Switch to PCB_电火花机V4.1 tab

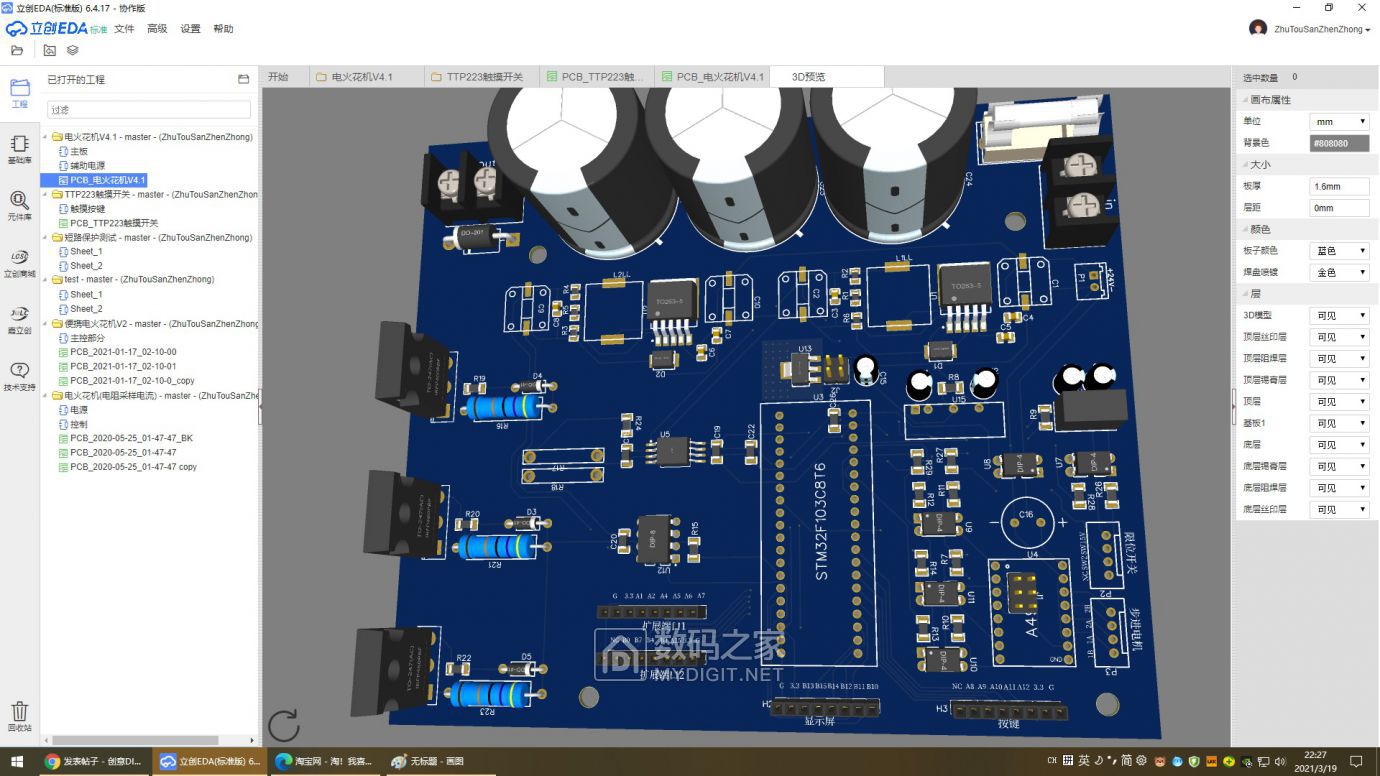(x=712, y=77)
